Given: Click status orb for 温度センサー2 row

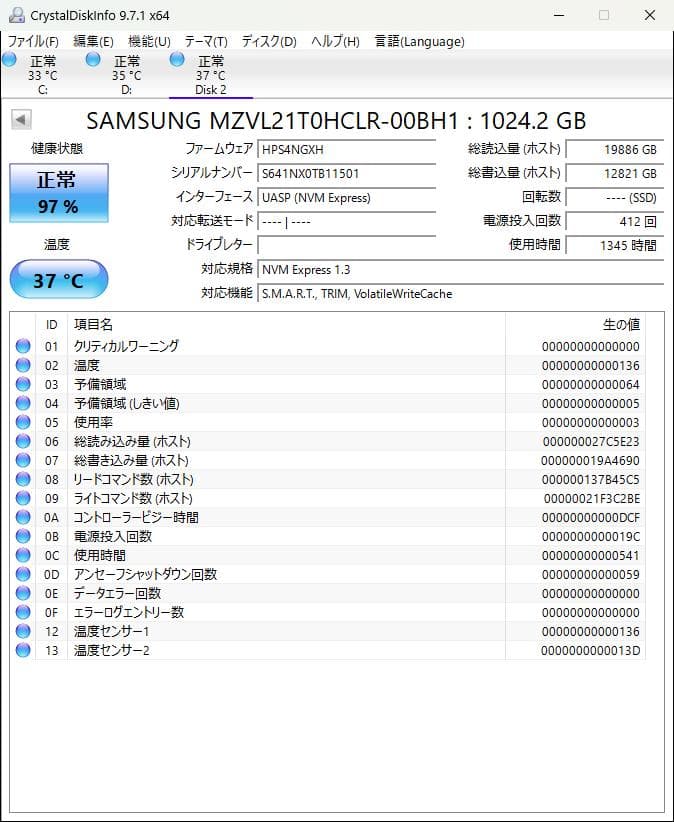Looking at the screenshot, I should 23,650.
